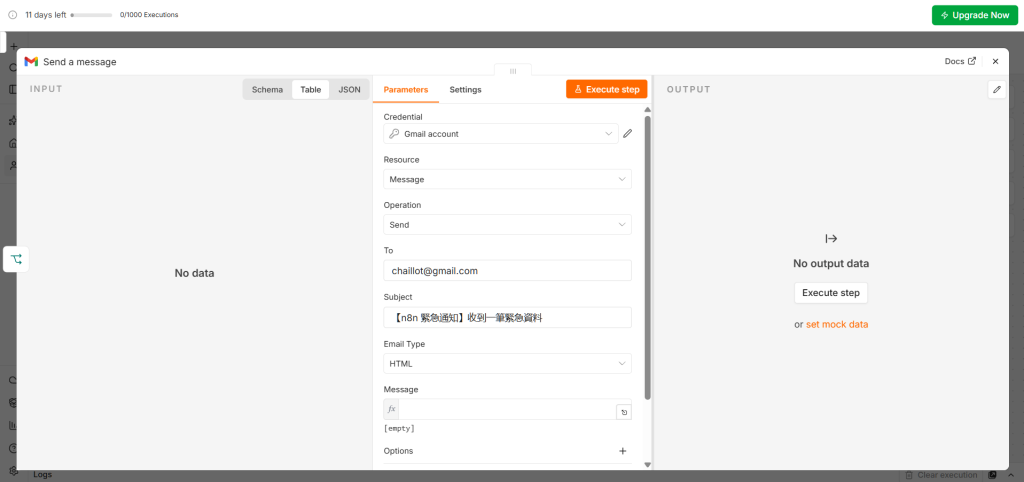Switch to the Parameters tab
1024x482 pixels.
pyautogui.click(x=406, y=89)
